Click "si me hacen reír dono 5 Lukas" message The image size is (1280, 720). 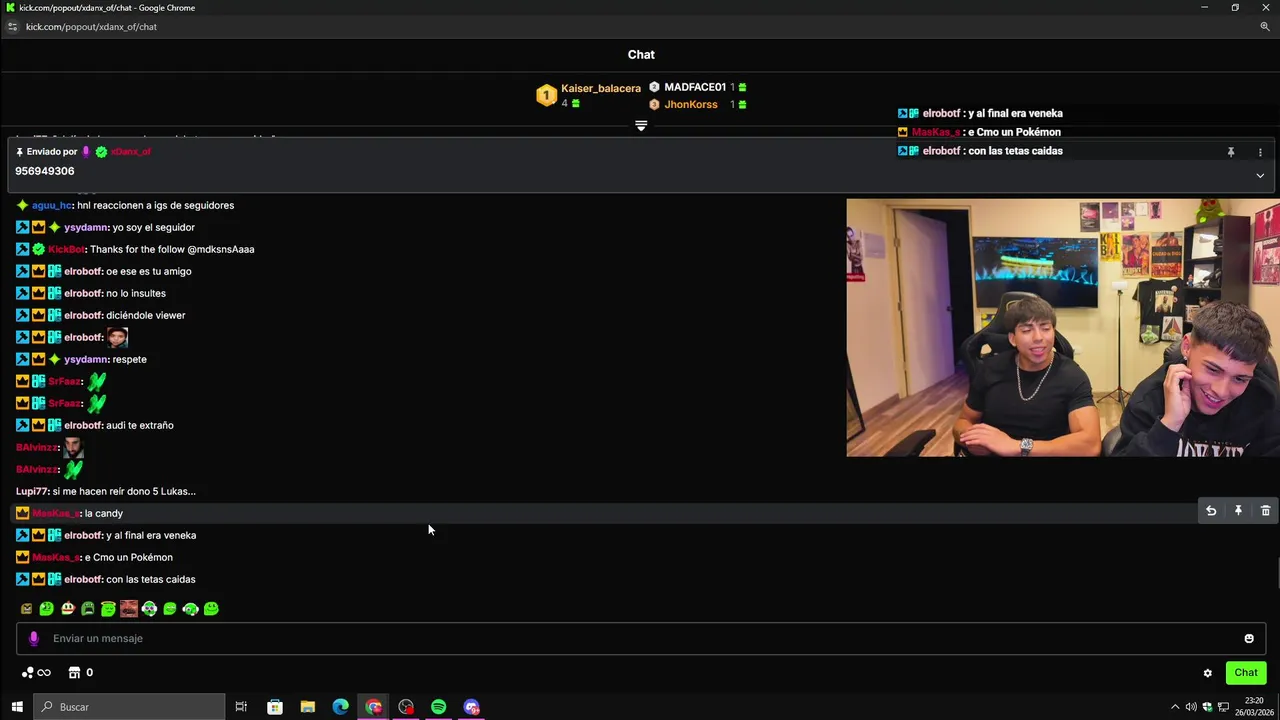[x=124, y=491]
